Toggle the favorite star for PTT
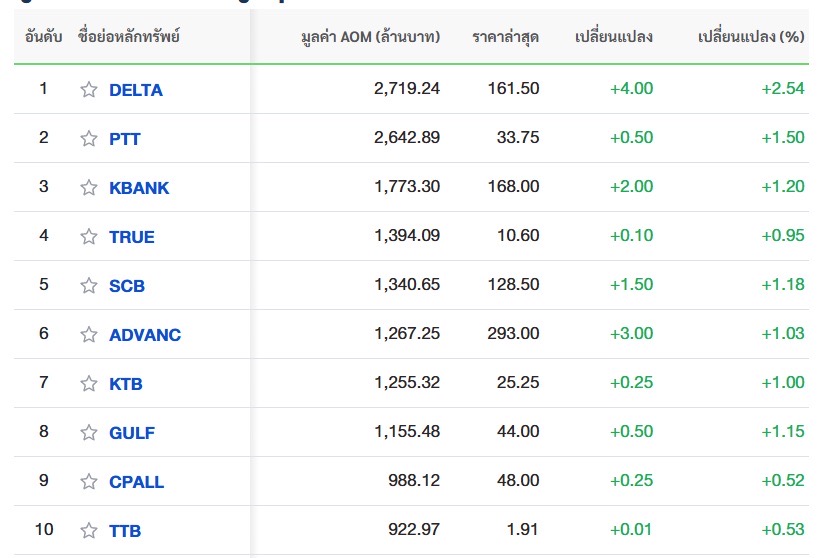This screenshot has height=558, width=827. coord(89,138)
